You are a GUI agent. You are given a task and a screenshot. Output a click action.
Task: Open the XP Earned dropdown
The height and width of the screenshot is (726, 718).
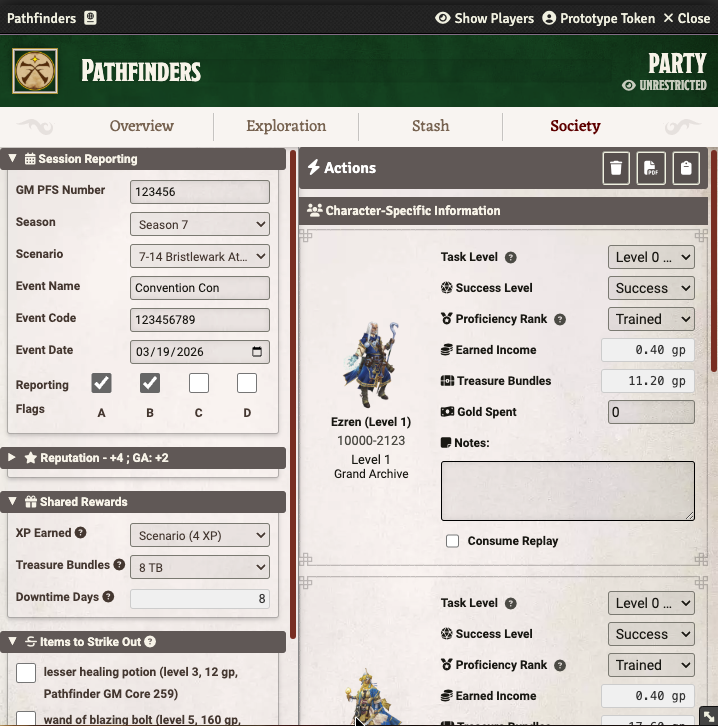click(200, 535)
